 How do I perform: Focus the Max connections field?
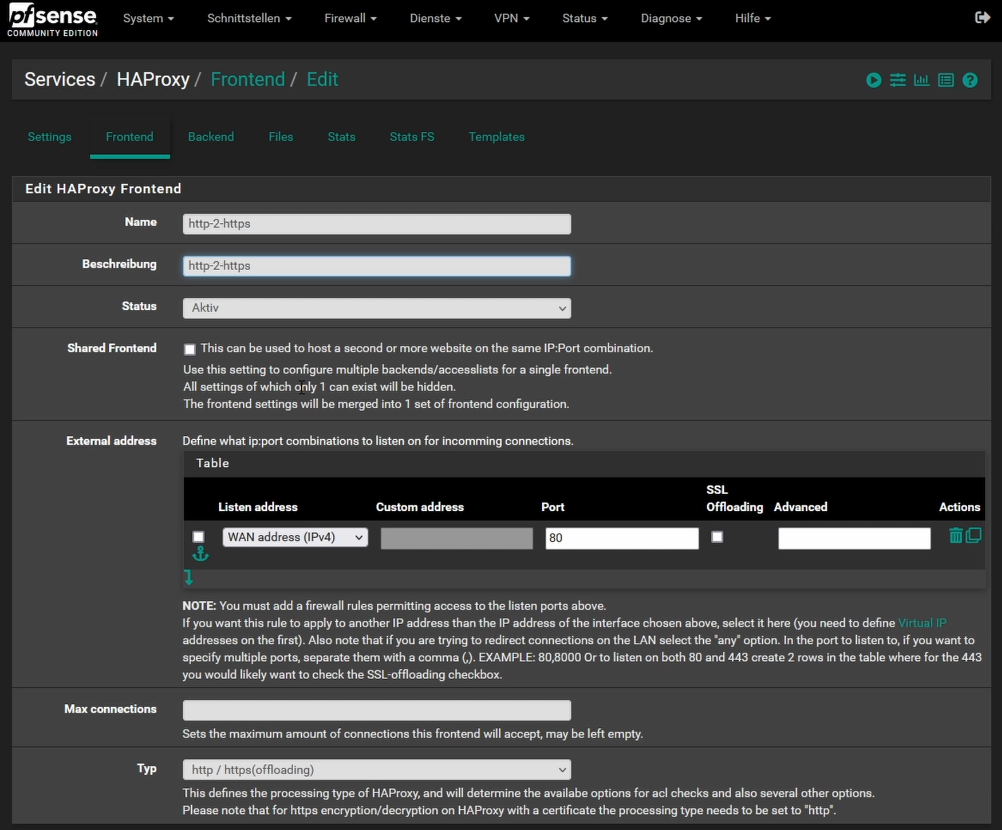[x=377, y=710]
